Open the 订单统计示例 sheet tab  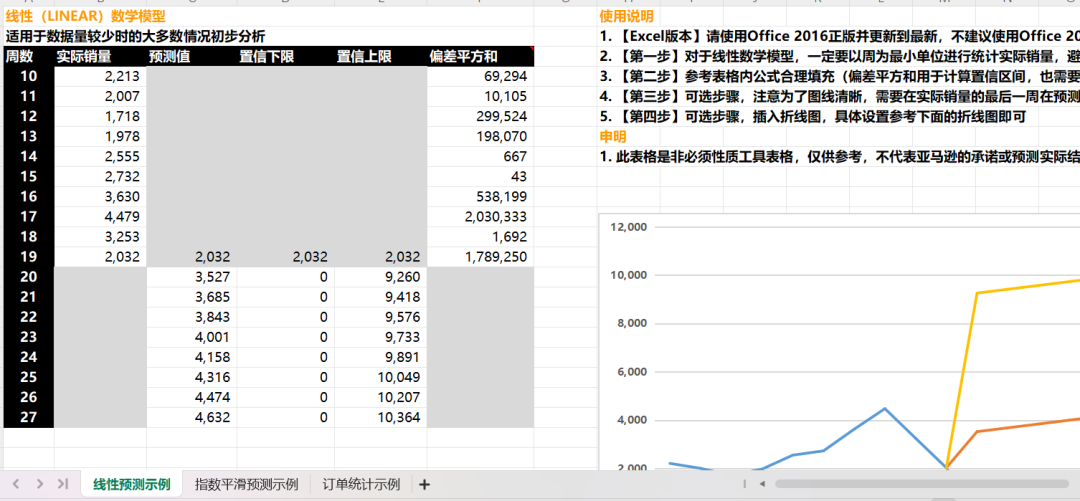tap(361, 484)
